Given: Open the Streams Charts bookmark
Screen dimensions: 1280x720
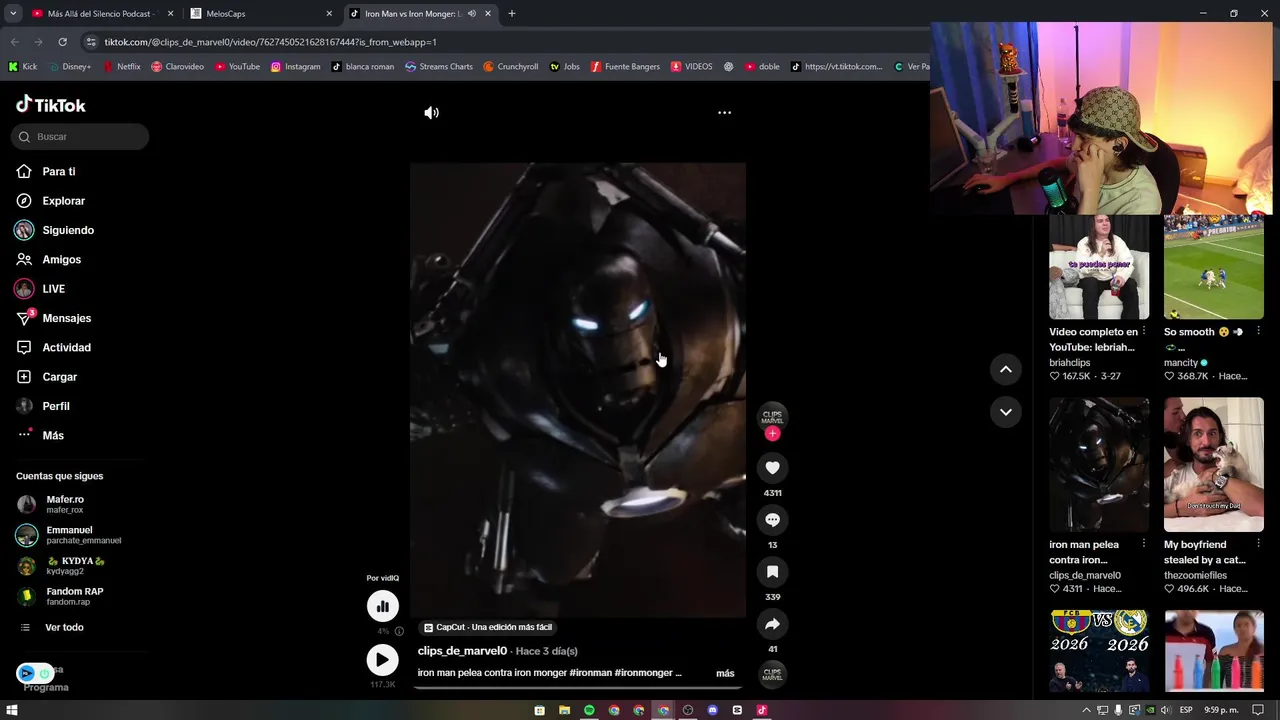Looking at the screenshot, I should 439,67.
